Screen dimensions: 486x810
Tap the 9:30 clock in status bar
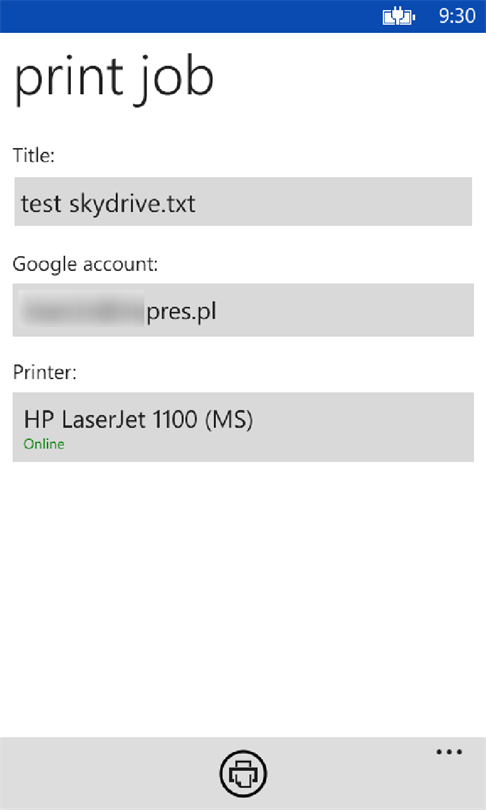click(x=457, y=17)
